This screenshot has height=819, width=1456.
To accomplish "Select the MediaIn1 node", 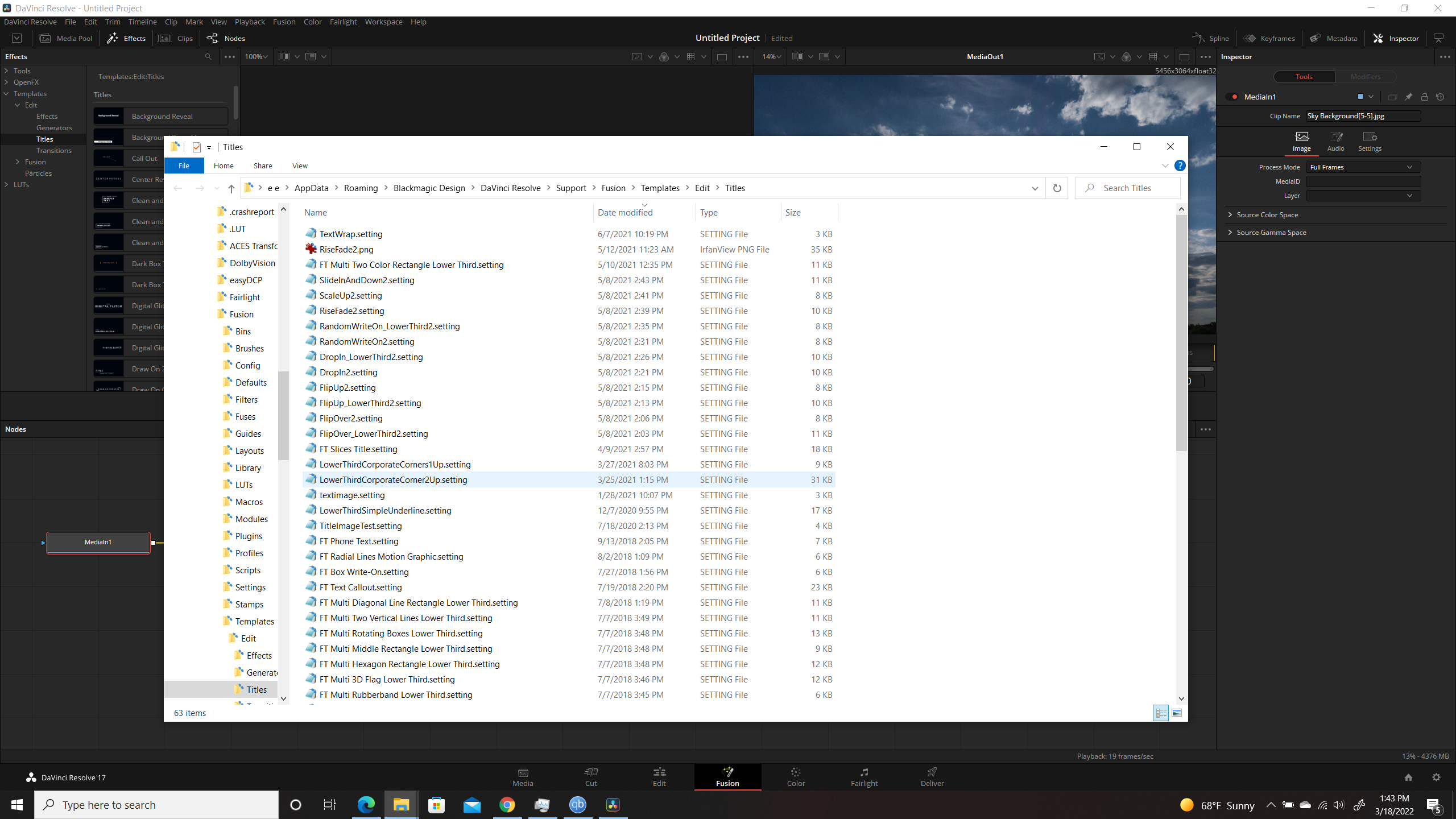I will click(98, 542).
